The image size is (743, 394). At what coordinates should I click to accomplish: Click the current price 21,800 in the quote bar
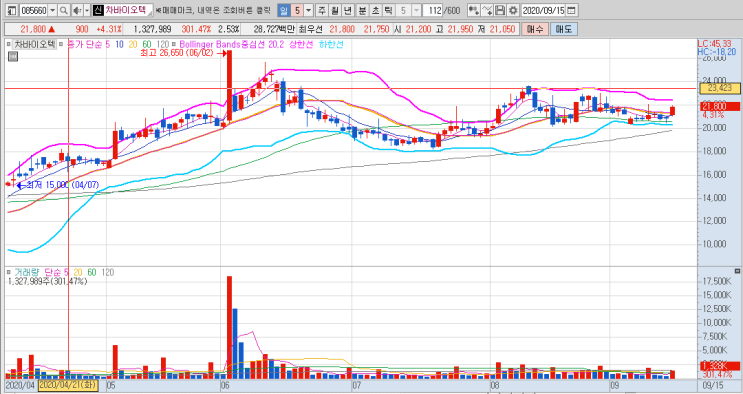(x=33, y=29)
